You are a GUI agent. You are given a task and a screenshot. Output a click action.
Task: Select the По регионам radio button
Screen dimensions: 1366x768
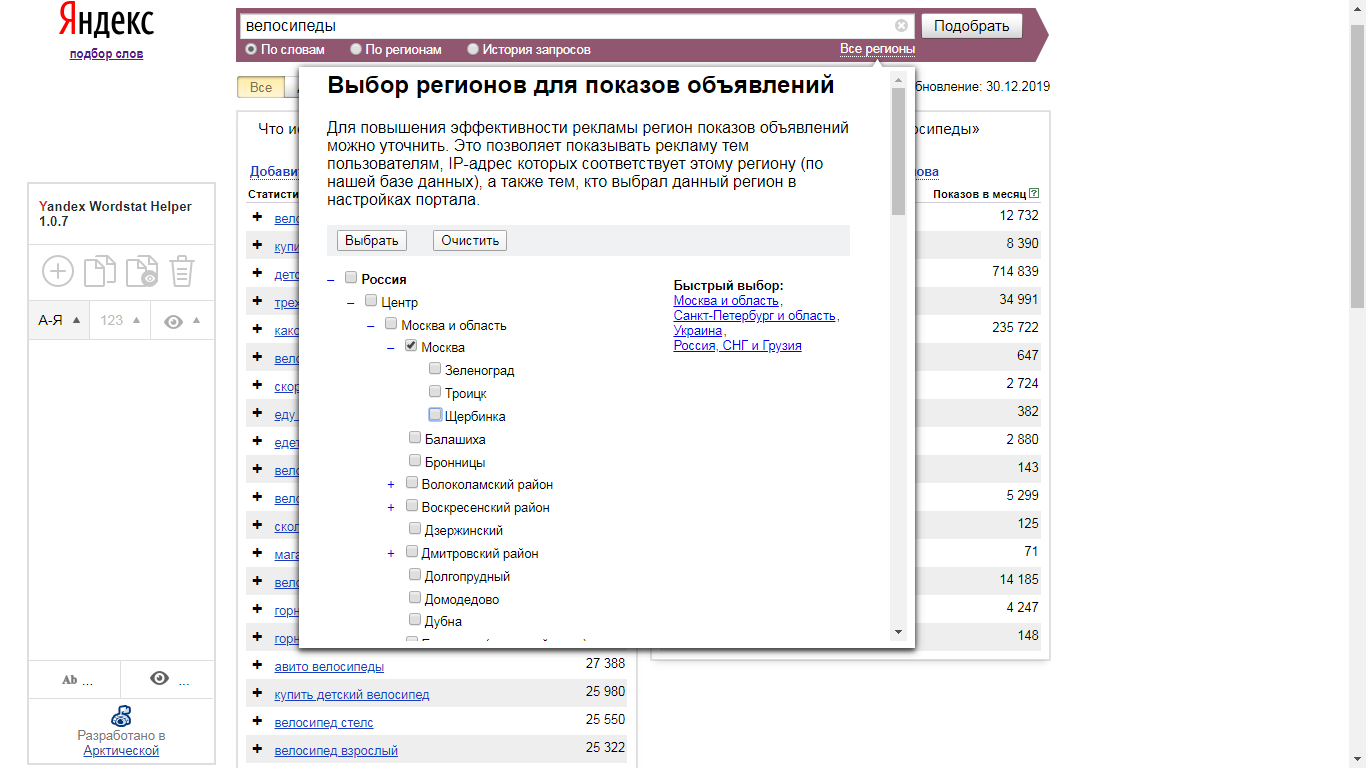point(355,48)
